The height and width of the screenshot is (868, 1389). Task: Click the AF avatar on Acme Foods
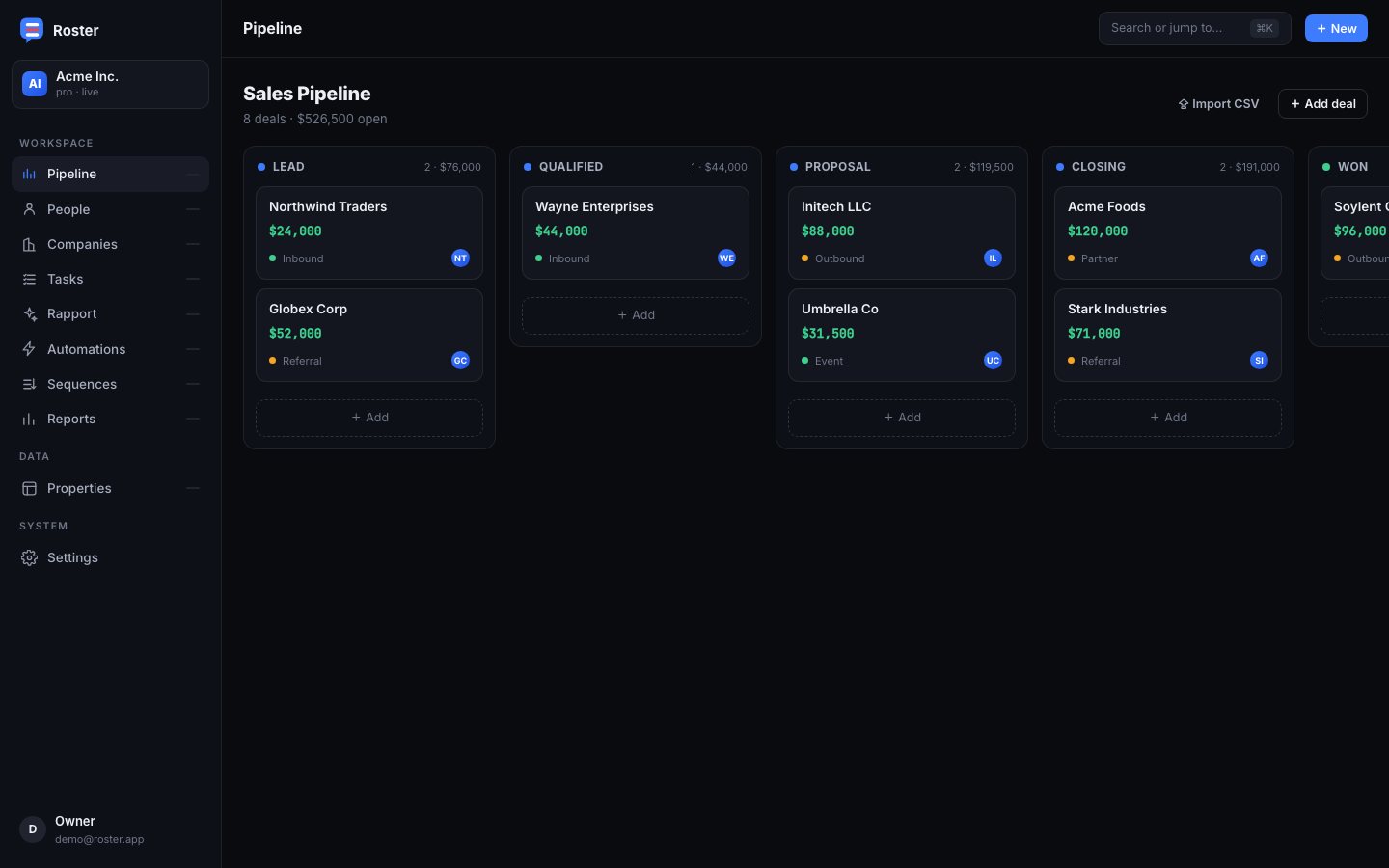click(x=1259, y=258)
